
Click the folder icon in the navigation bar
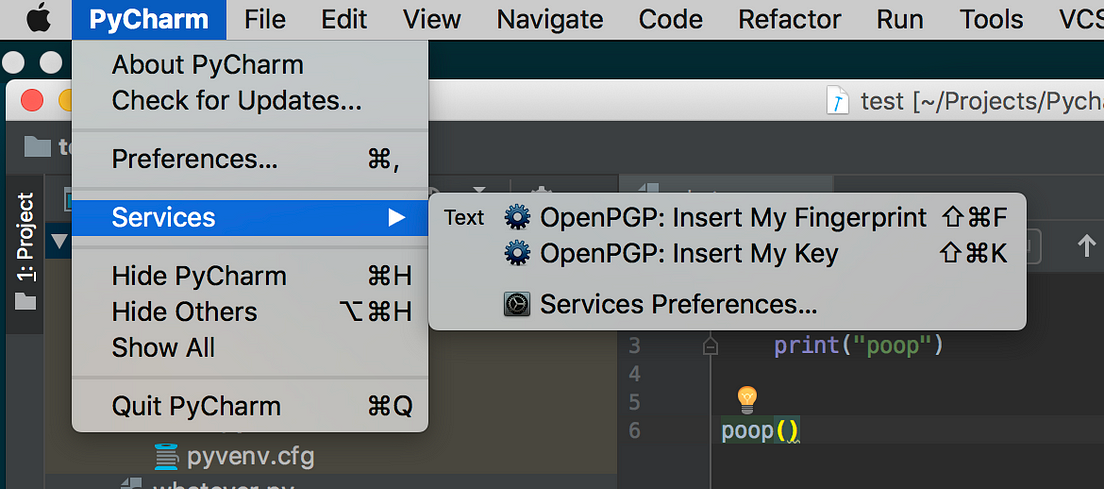tap(37, 146)
